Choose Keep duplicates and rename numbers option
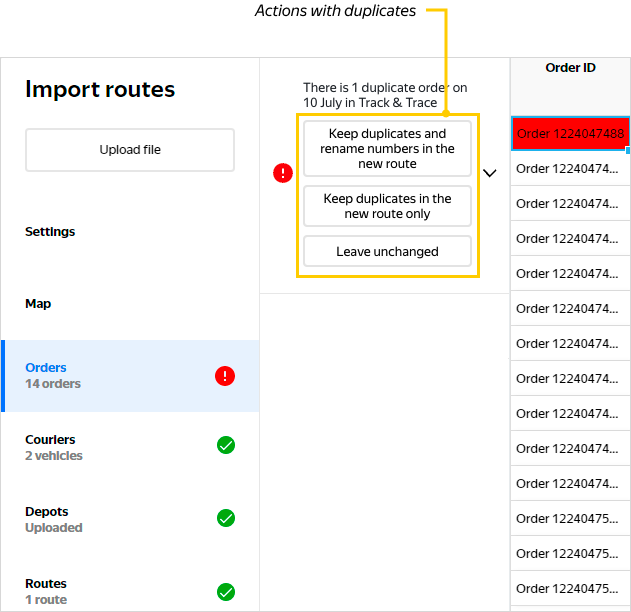 click(x=387, y=149)
